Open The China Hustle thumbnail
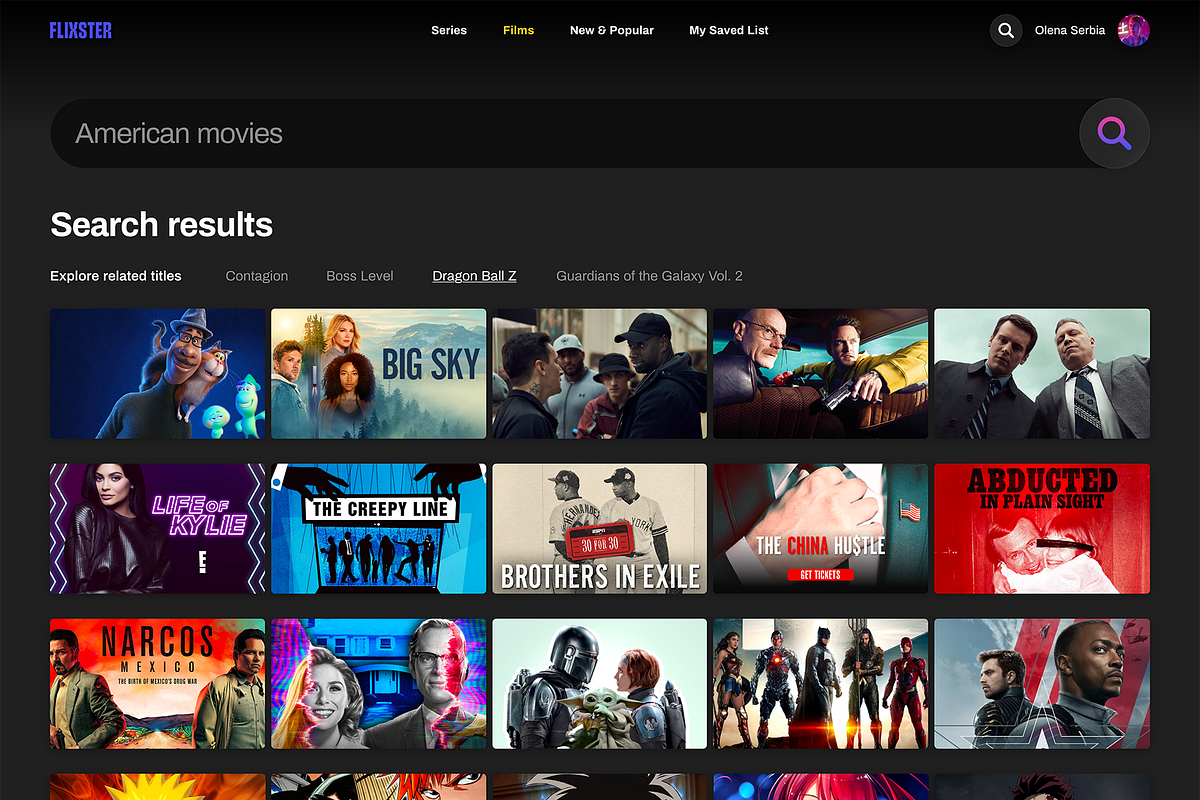 (x=820, y=528)
